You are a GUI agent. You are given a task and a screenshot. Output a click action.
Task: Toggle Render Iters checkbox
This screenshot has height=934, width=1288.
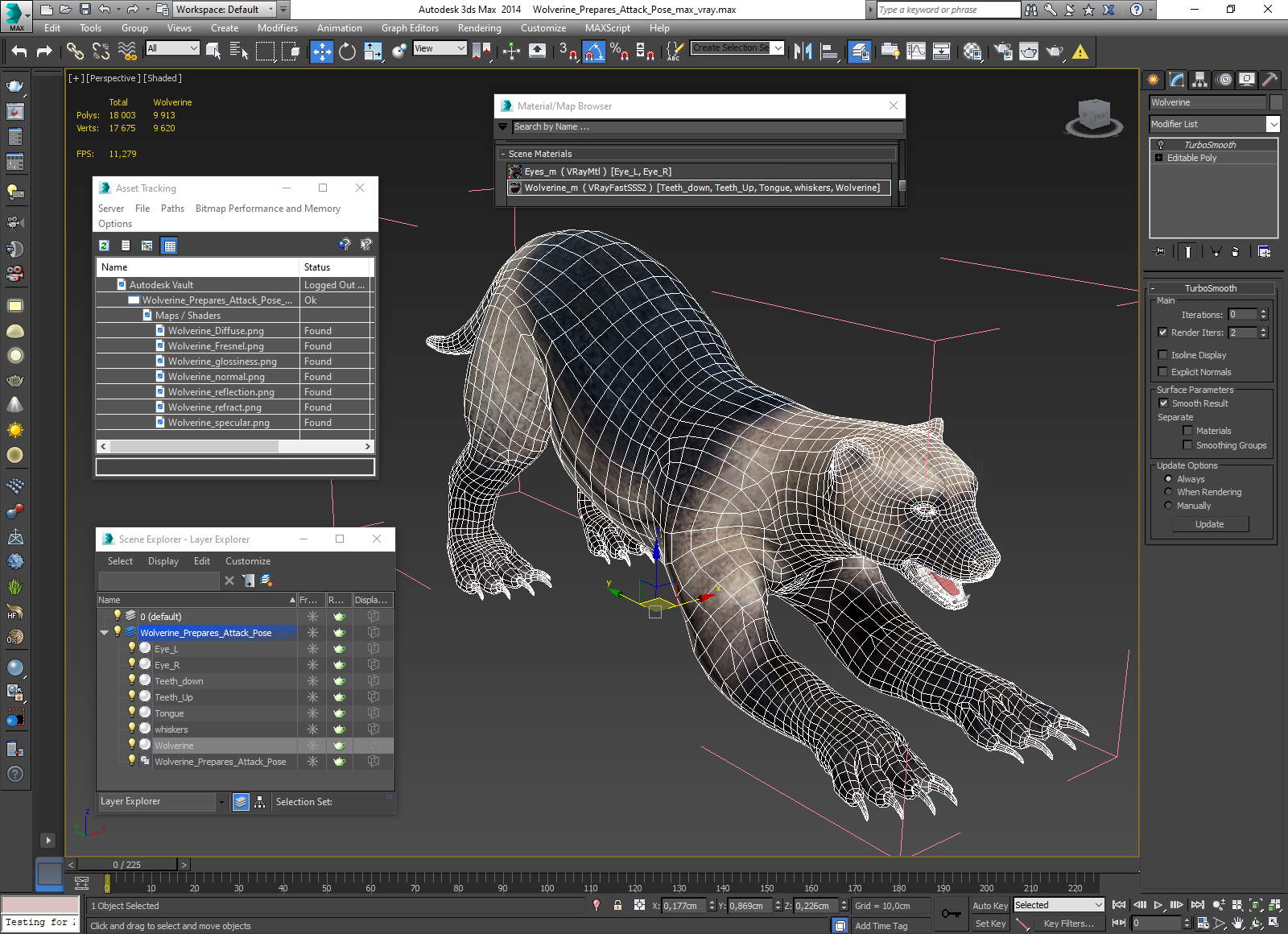(1162, 332)
